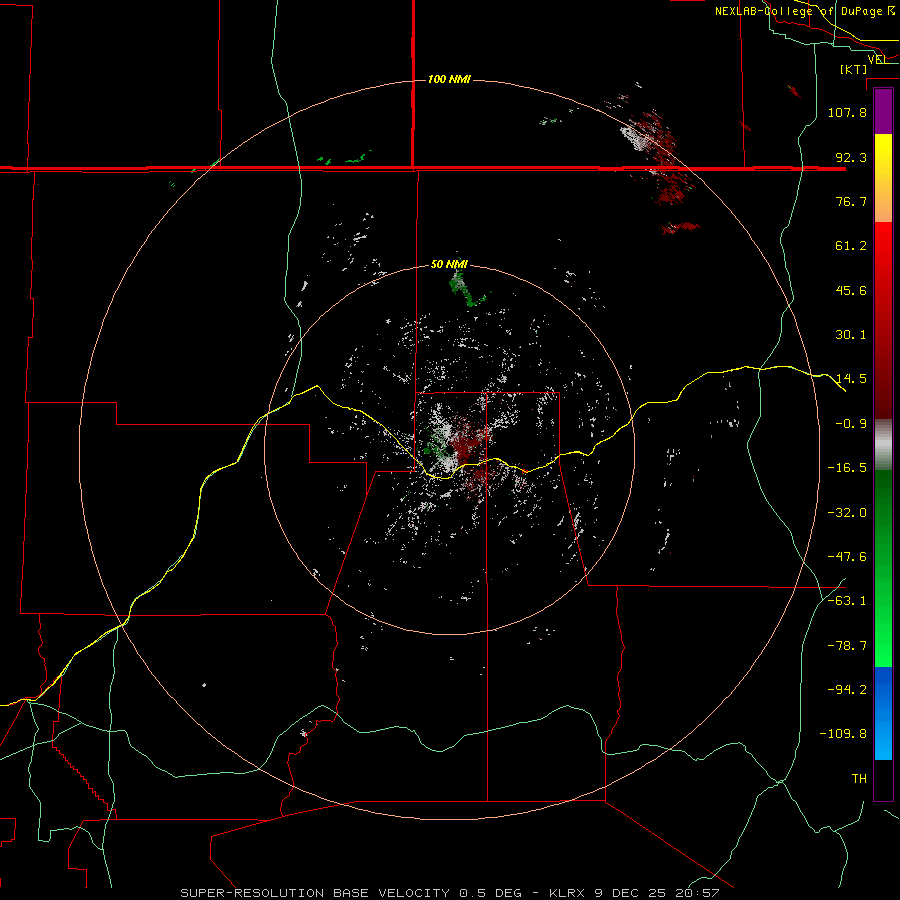Click the VEL legend title
This screenshot has width=900, height=900.
[877, 59]
